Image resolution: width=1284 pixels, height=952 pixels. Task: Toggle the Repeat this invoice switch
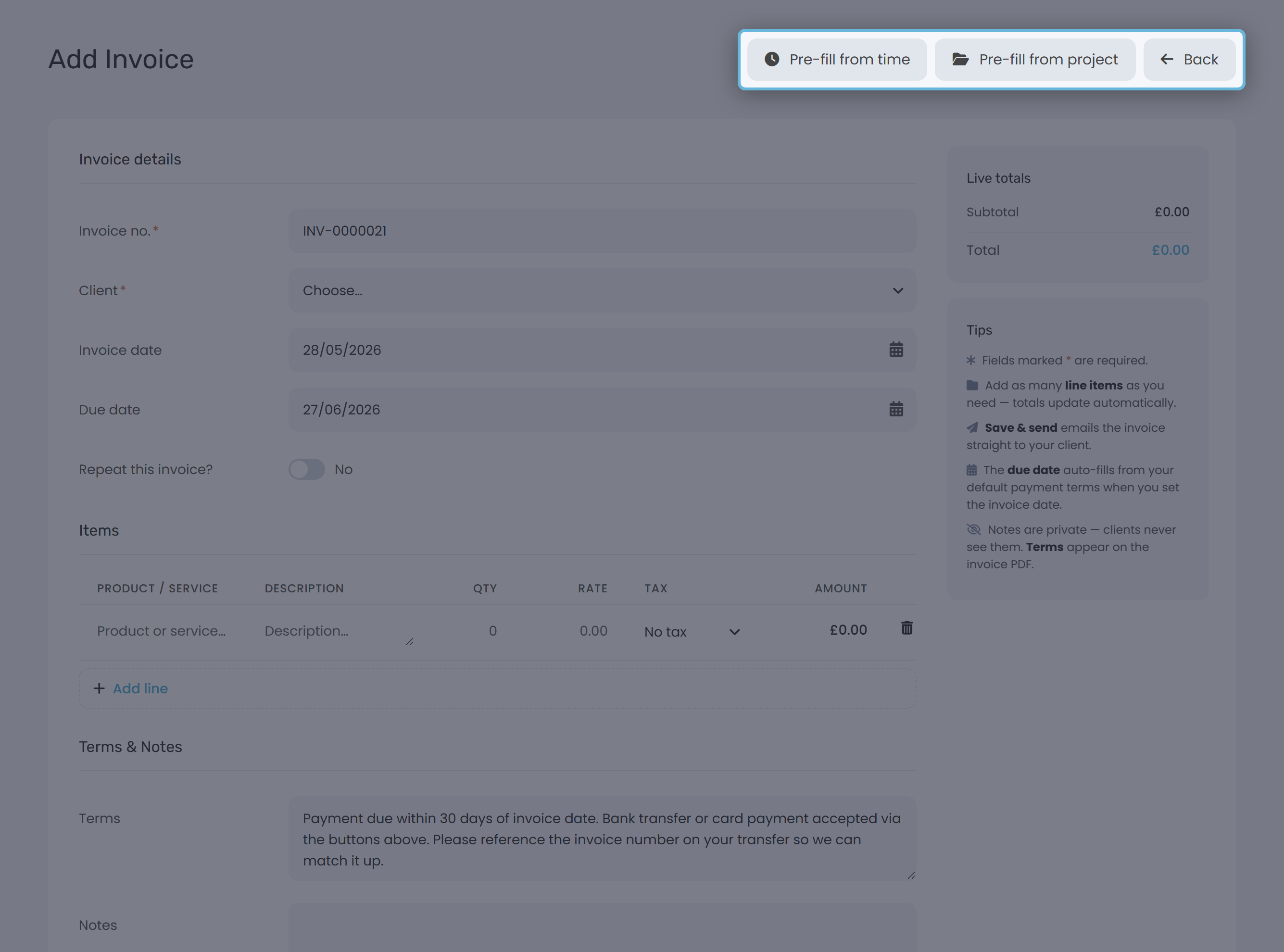[307, 469]
